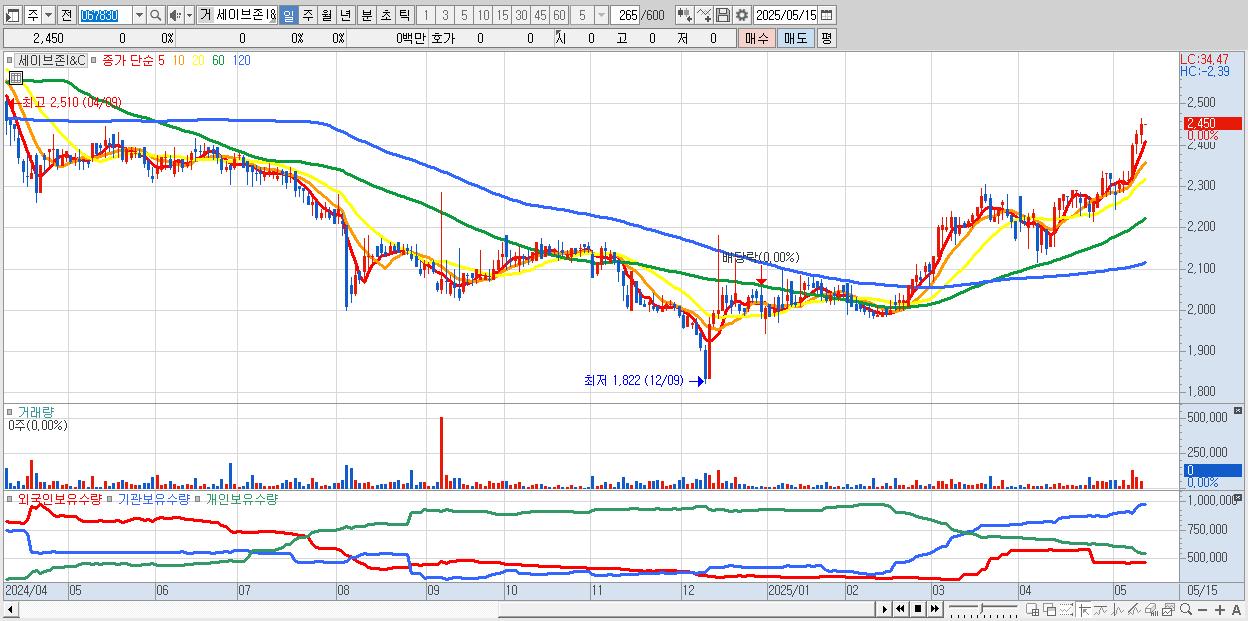Switch to second (초) chart period
Viewport: 1248px width, 621px height.
click(385, 15)
